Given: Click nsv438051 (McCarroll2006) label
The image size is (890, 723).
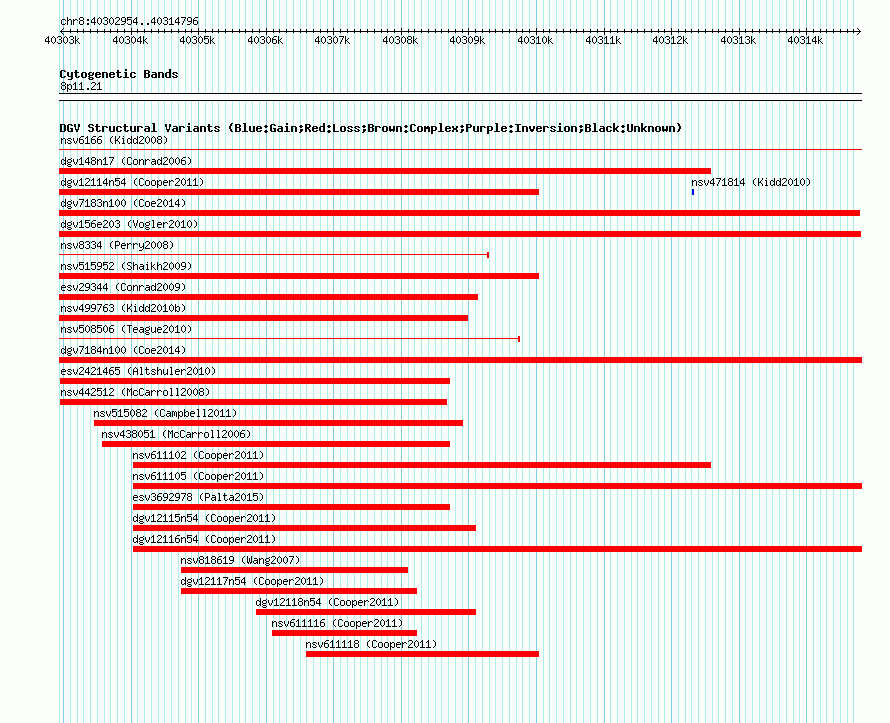Looking at the screenshot, I should pyautogui.click(x=176, y=435).
